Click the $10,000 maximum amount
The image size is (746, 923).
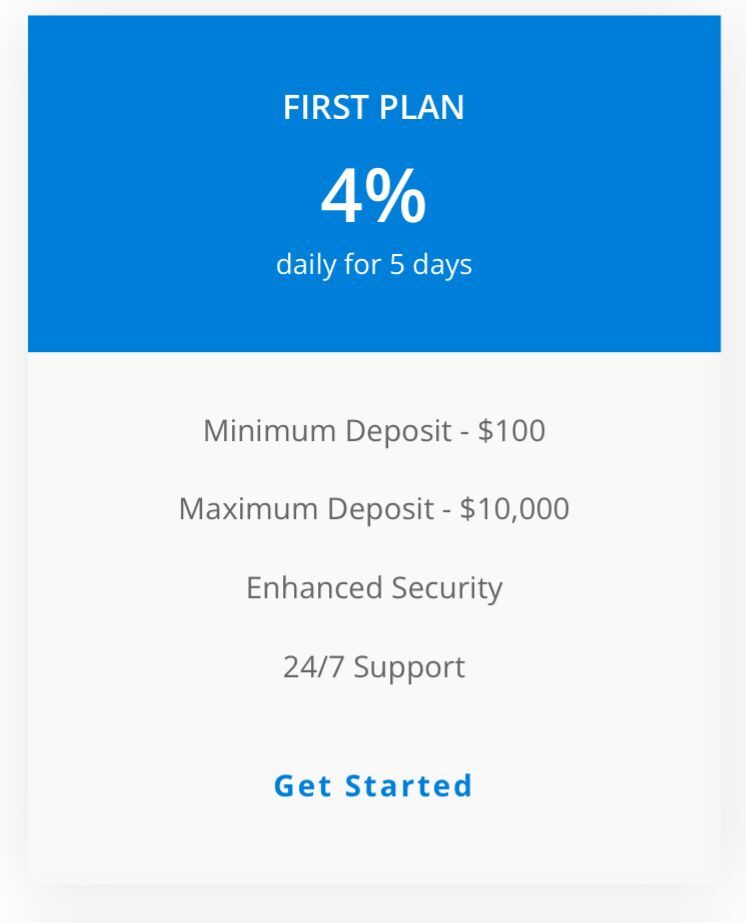tap(514, 509)
